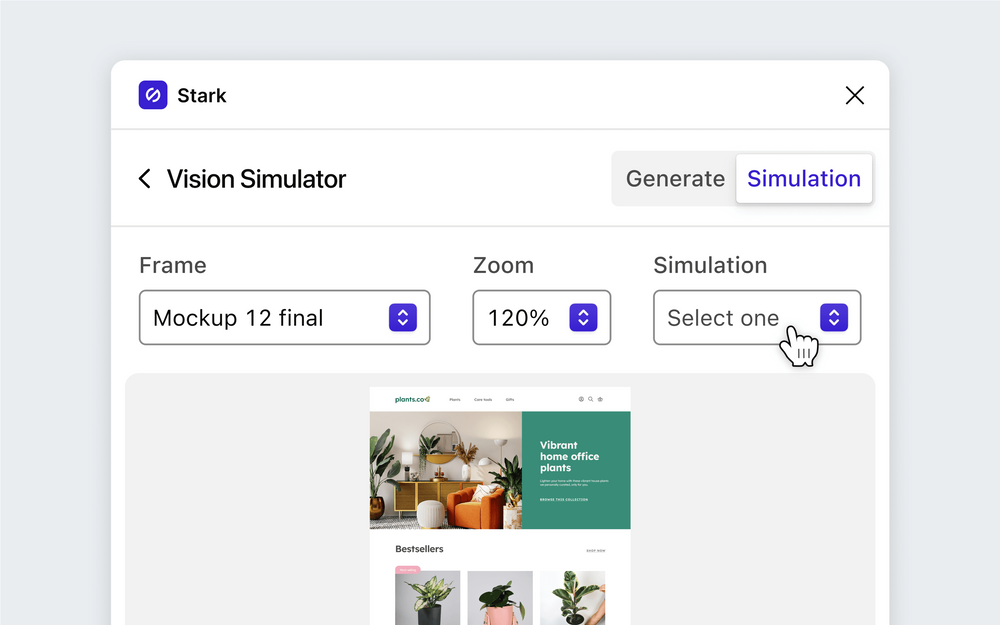Click the SHOP NOW link near Bestsellers
The width and height of the screenshot is (1000, 625).
(596, 549)
